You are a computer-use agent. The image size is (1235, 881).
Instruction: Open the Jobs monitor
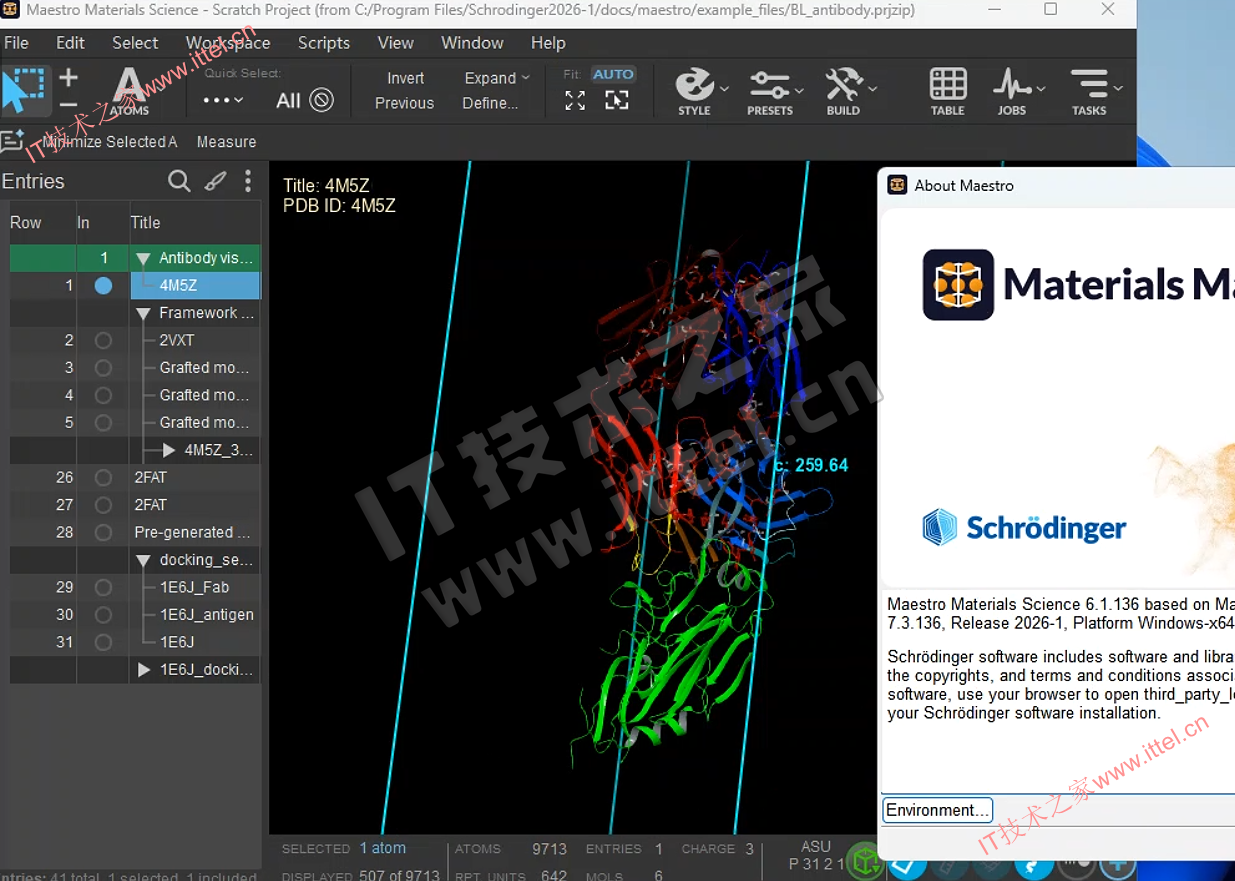coord(1012,91)
